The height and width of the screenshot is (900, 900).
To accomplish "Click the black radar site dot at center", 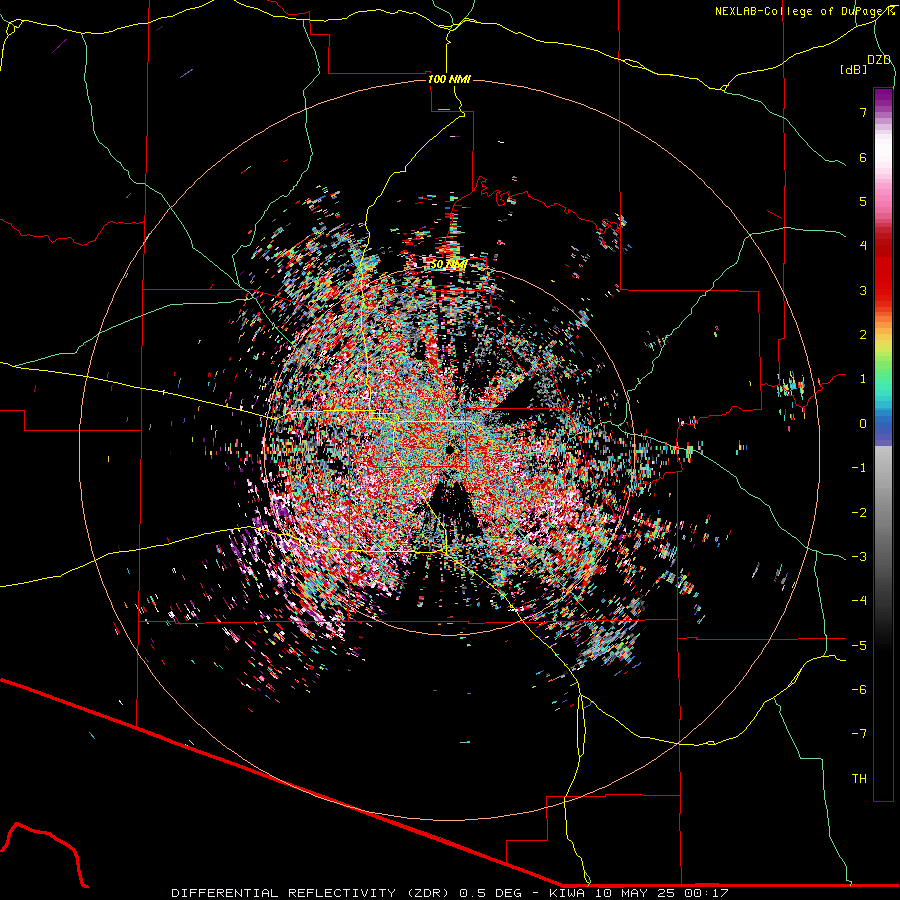I will pyautogui.click(x=450, y=450).
